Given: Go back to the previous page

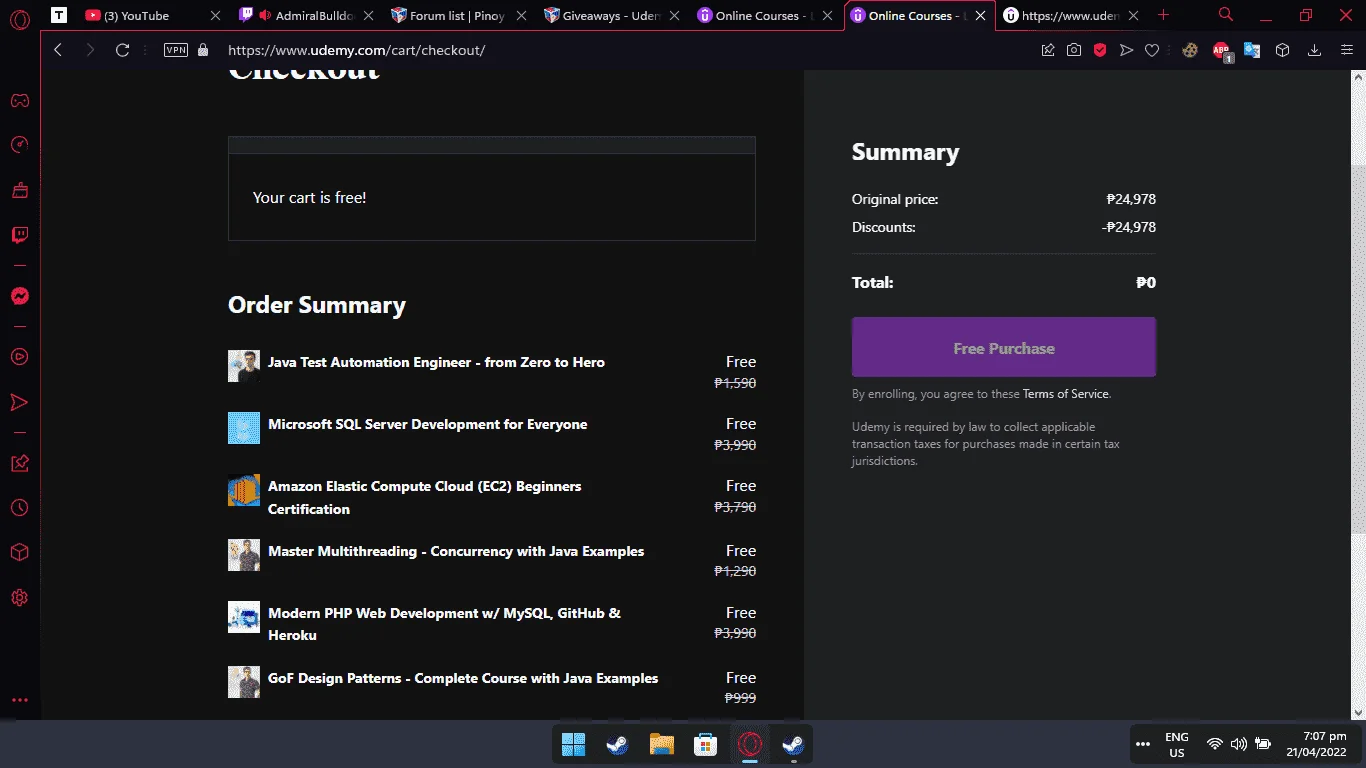Looking at the screenshot, I should coord(58,50).
